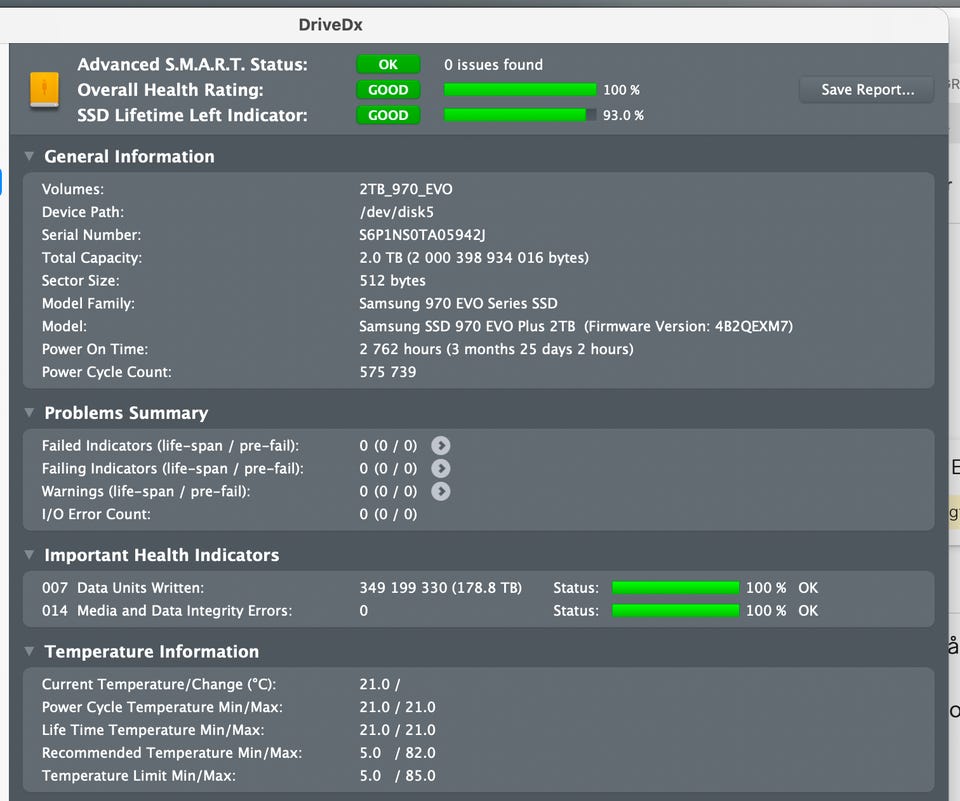The height and width of the screenshot is (801, 960).
Task: Collapse the General Information section
Action: (29, 156)
